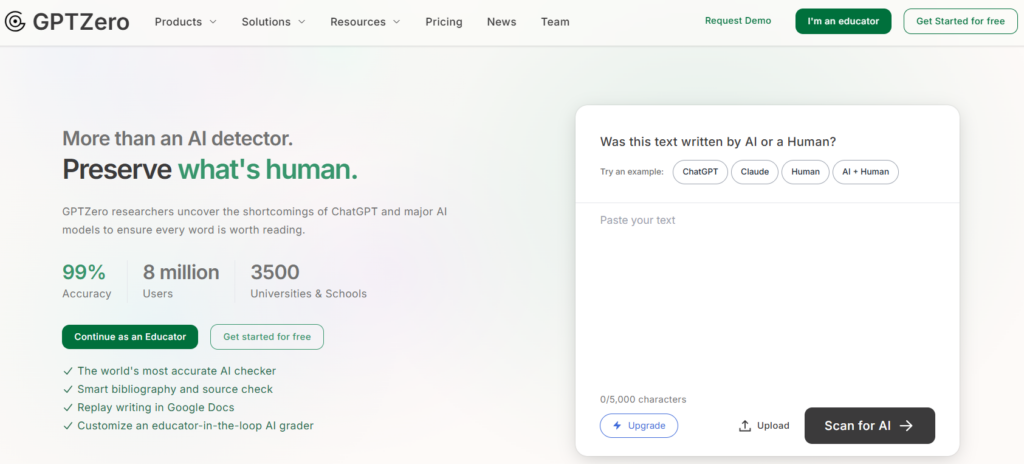Click inside the Paste your text field
The height and width of the screenshot is (464, 1024).
click(767, 297)
